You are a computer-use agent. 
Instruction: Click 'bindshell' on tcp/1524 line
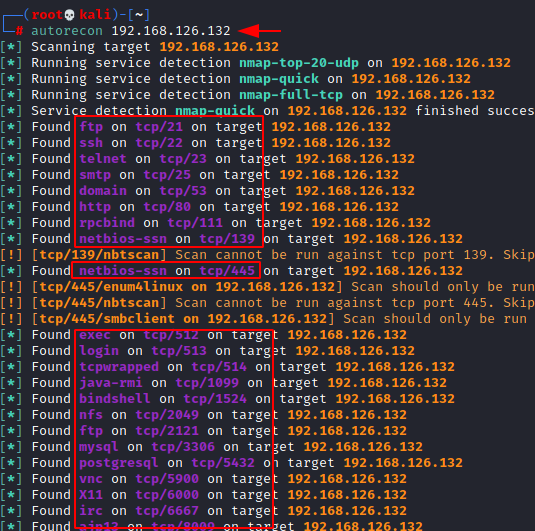[115, 399]
